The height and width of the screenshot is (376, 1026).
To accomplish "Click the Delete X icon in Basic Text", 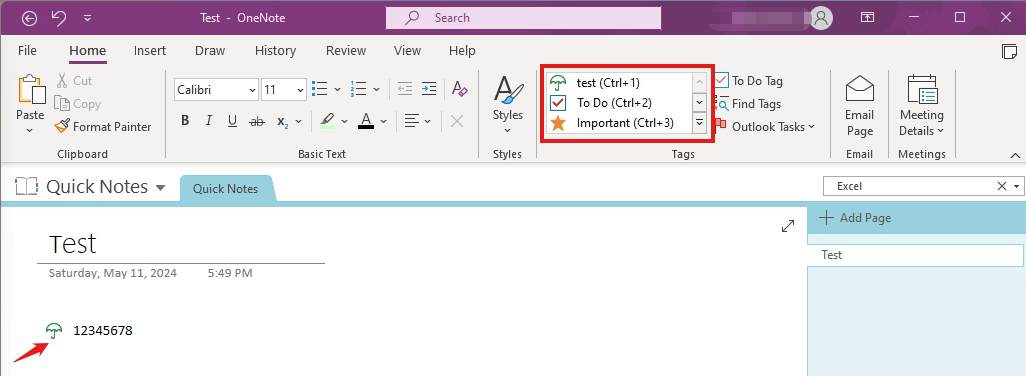I will click(457, 121).
